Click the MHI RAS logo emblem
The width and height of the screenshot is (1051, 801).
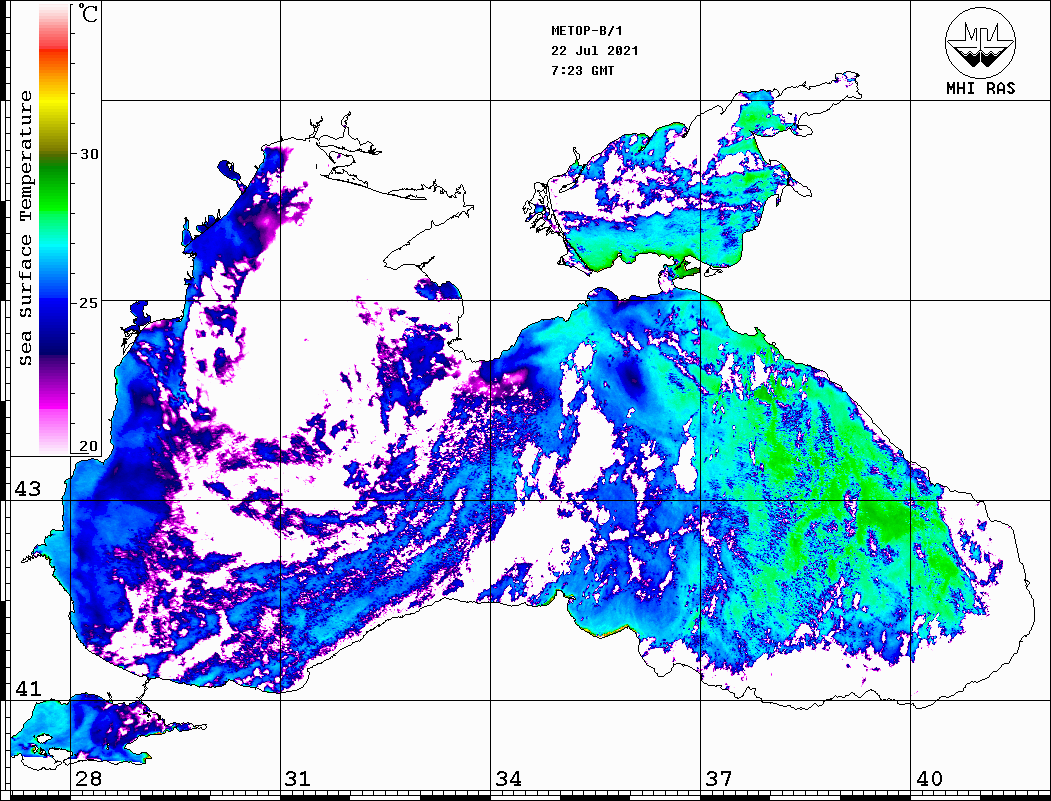tap(980, 42)
